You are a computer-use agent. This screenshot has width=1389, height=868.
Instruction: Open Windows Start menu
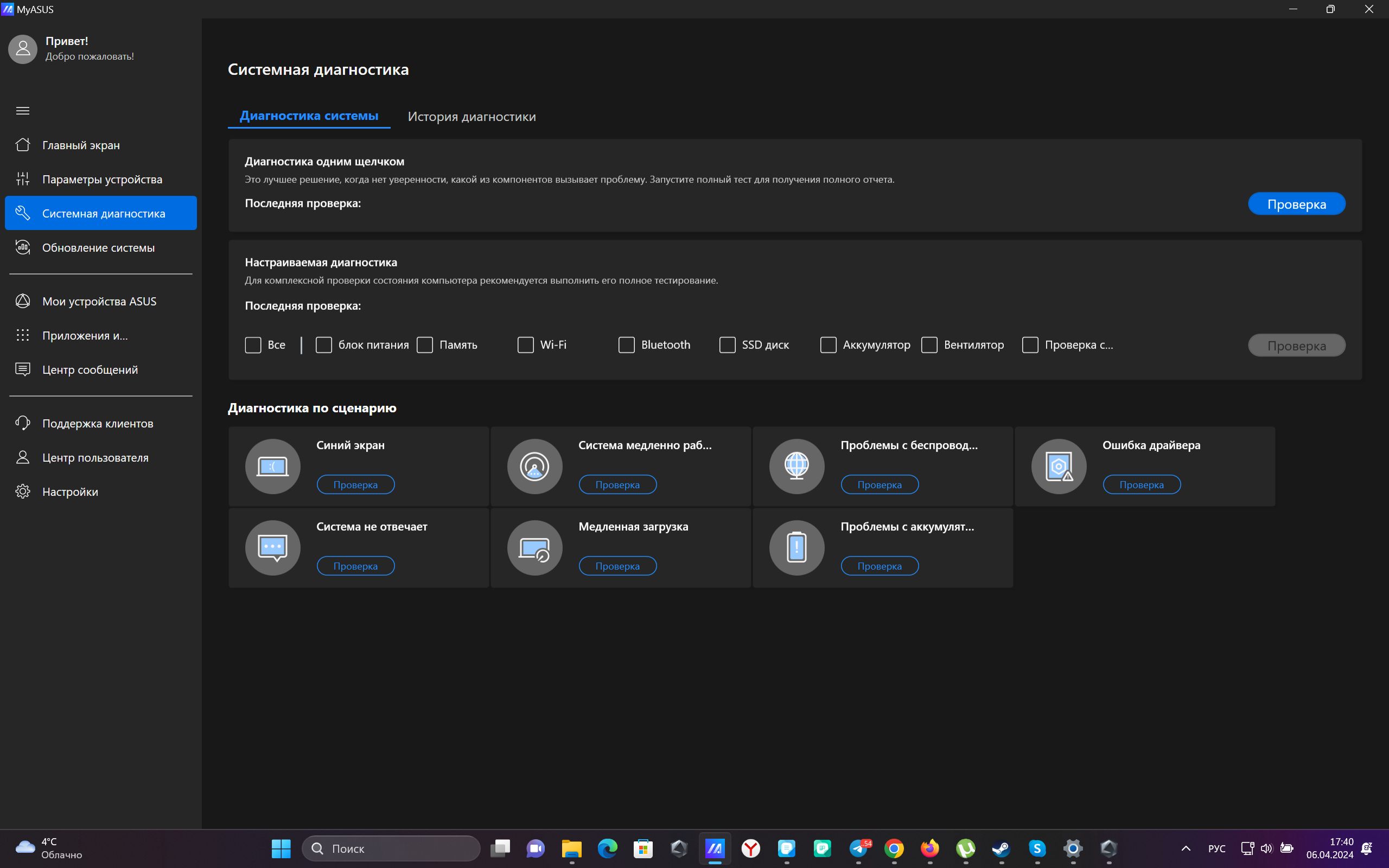pos(281,848)
